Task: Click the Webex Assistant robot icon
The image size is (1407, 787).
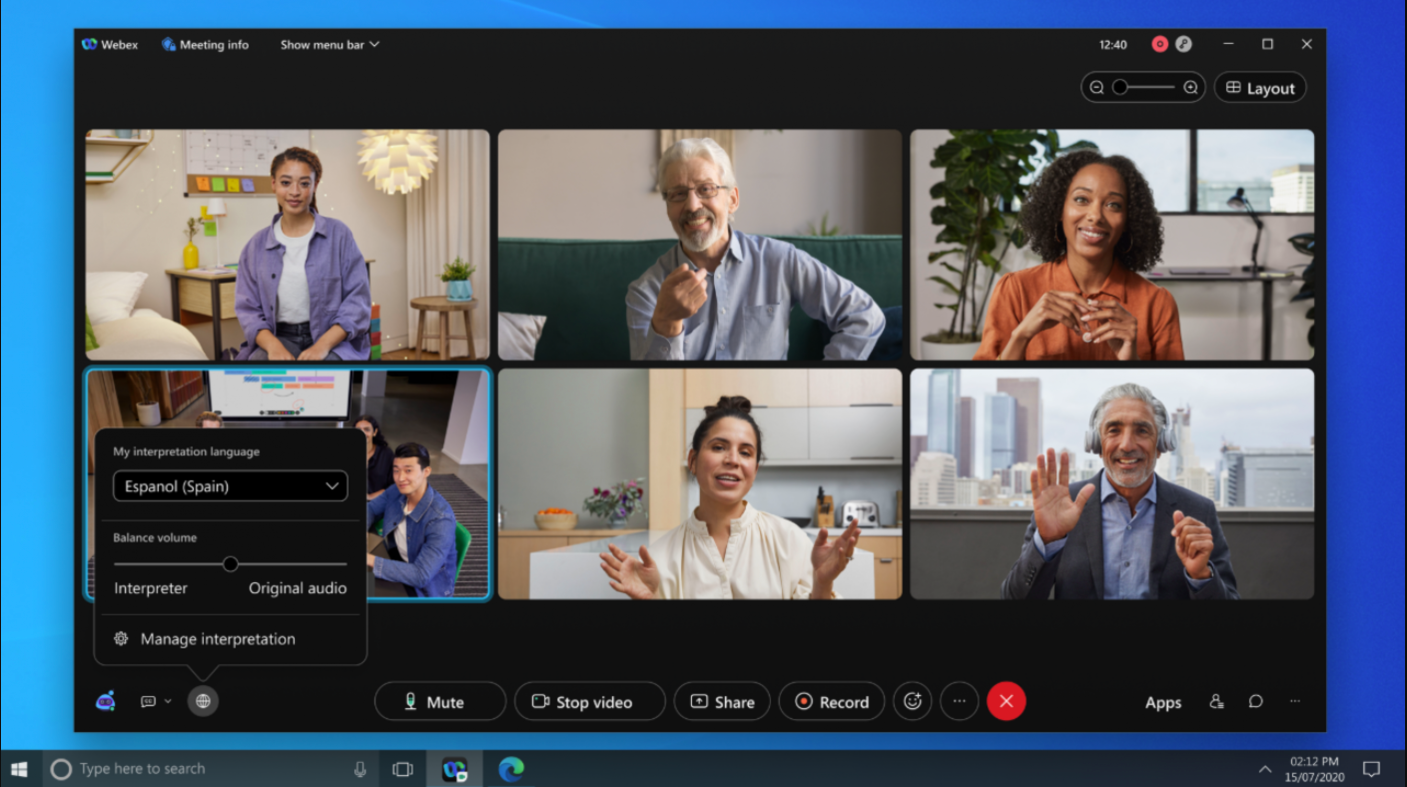Action: 105,701
